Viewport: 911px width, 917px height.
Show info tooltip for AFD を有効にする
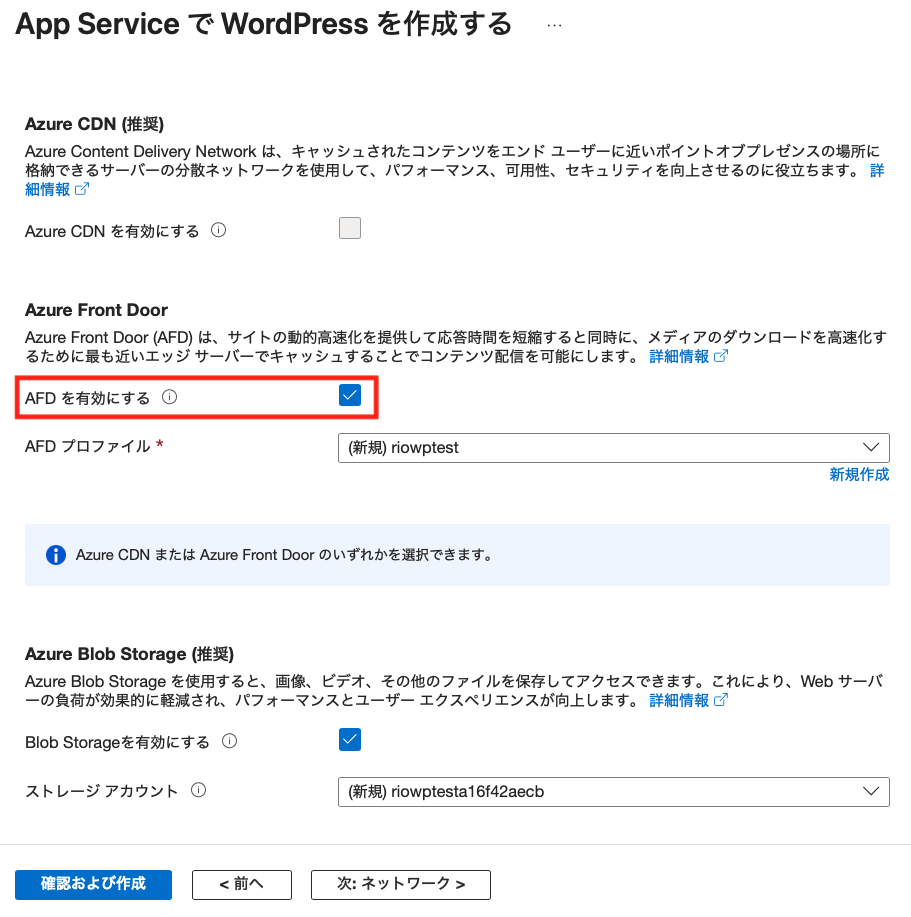coord(170,398)
